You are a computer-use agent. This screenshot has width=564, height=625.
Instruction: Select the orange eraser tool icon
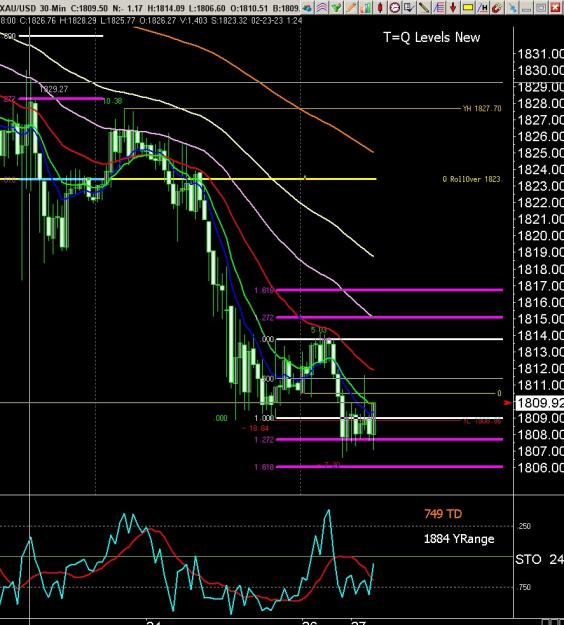[x=351, y=7]
